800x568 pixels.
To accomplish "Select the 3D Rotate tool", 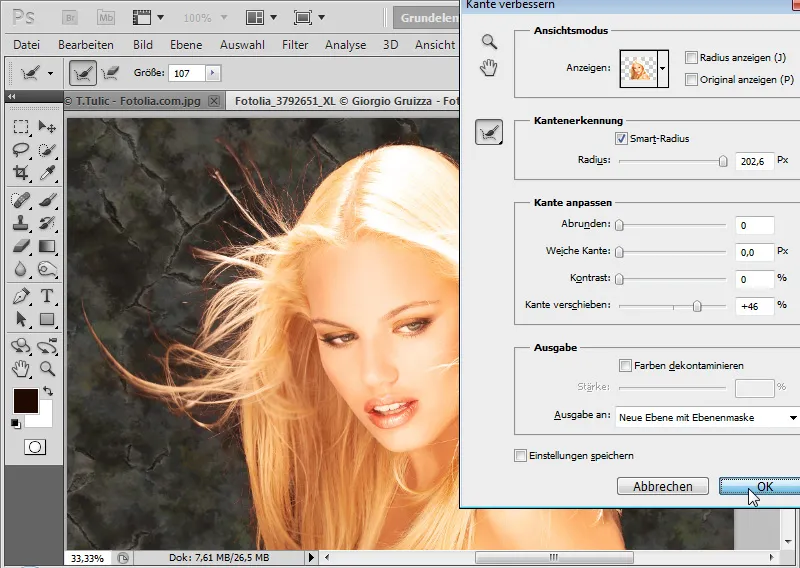I will 21,346.
